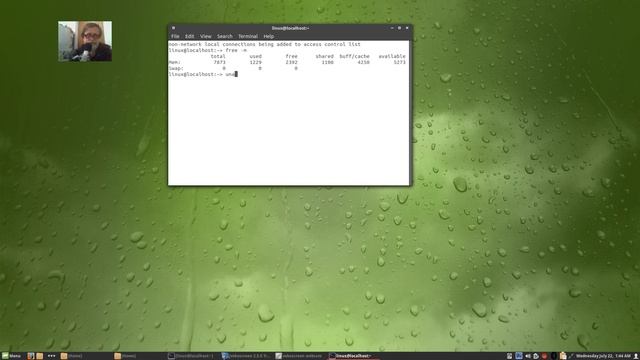Switch to the active linux@localhost taskbar entry

click(353, 356)
